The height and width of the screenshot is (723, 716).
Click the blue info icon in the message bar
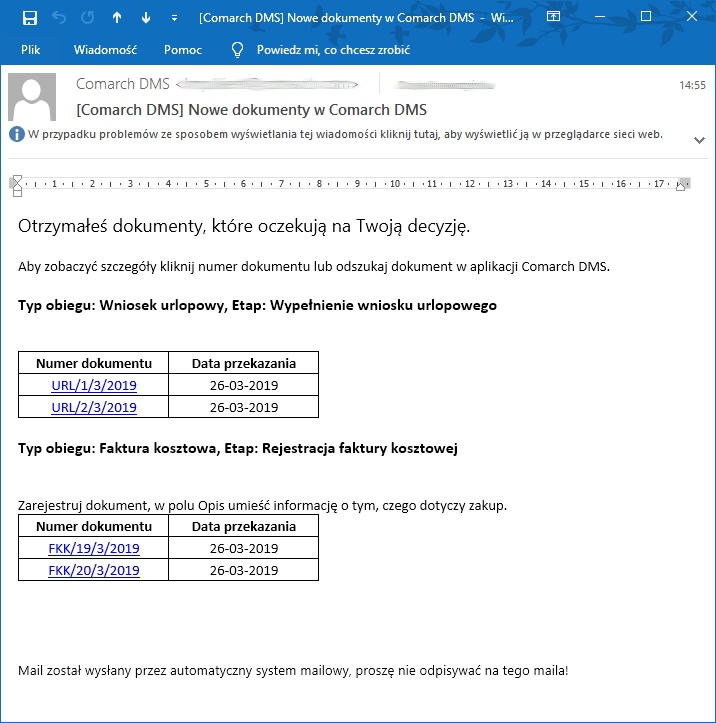pyautogui.click(x=17, y=135)
